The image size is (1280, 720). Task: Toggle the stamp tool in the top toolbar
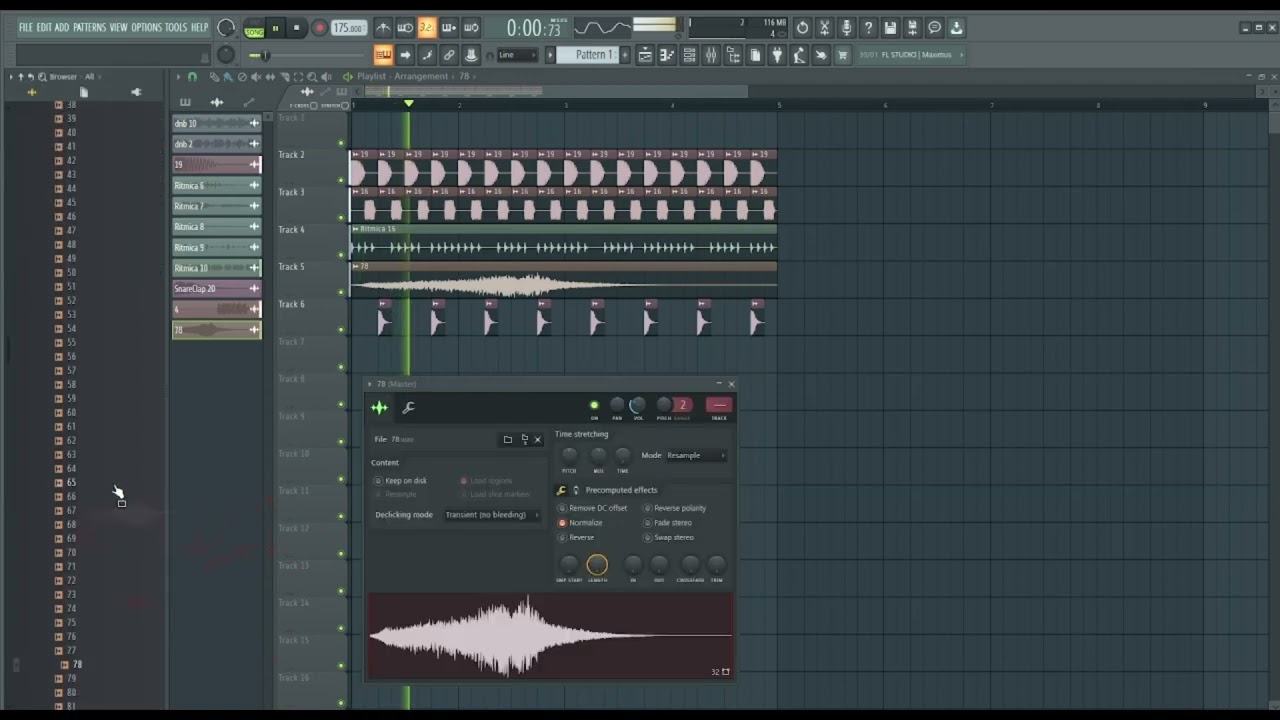point(471,55)
